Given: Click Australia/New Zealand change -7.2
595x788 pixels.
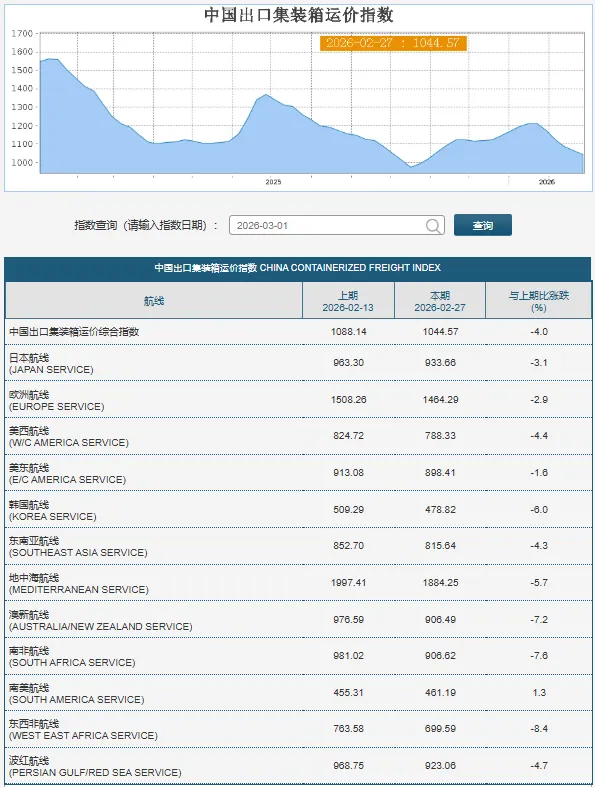Looking at the screenshot, I should click(x=539, y=620).
